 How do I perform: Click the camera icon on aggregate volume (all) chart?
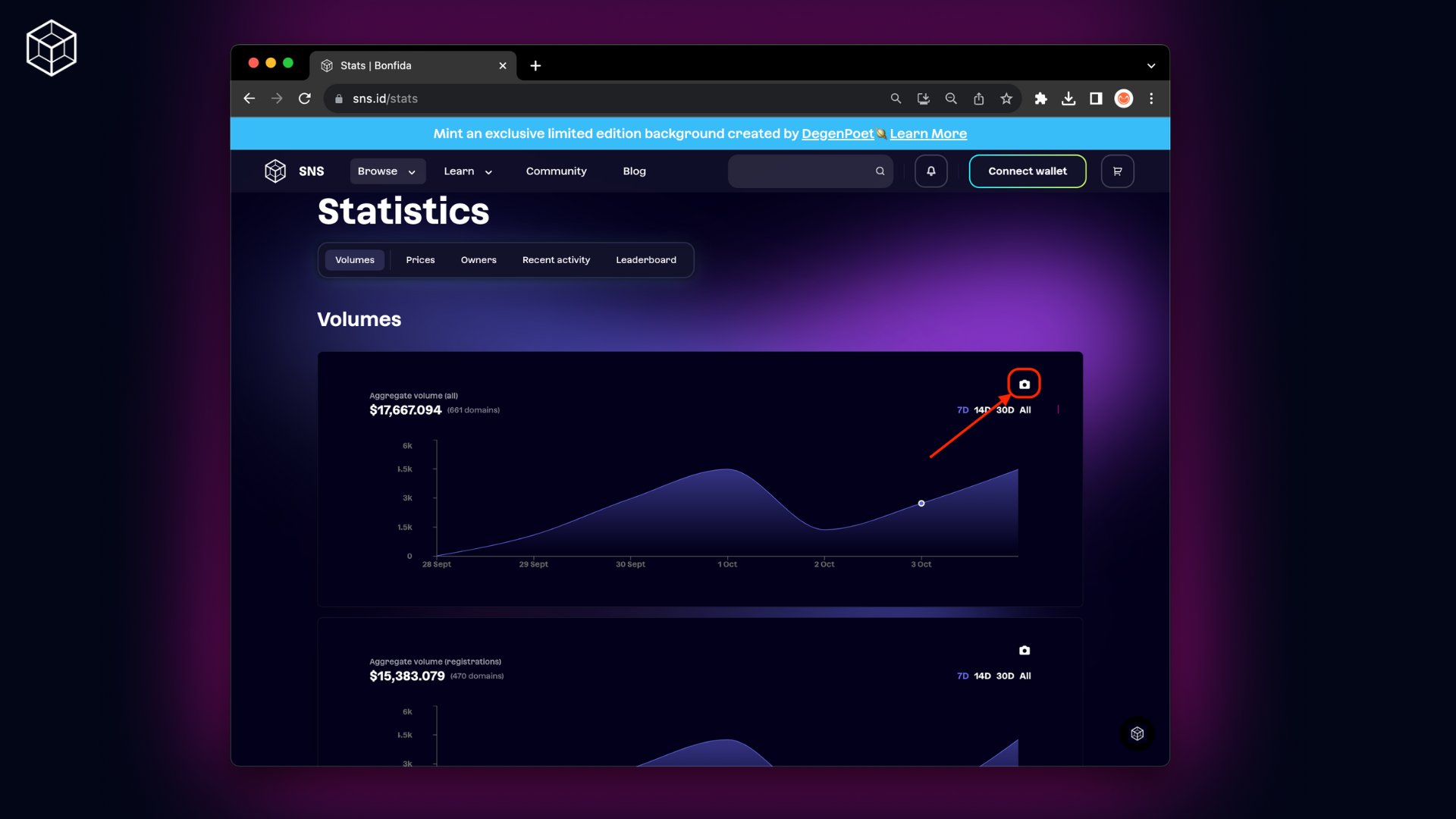pyautogui.click(x=1025, y=384)
